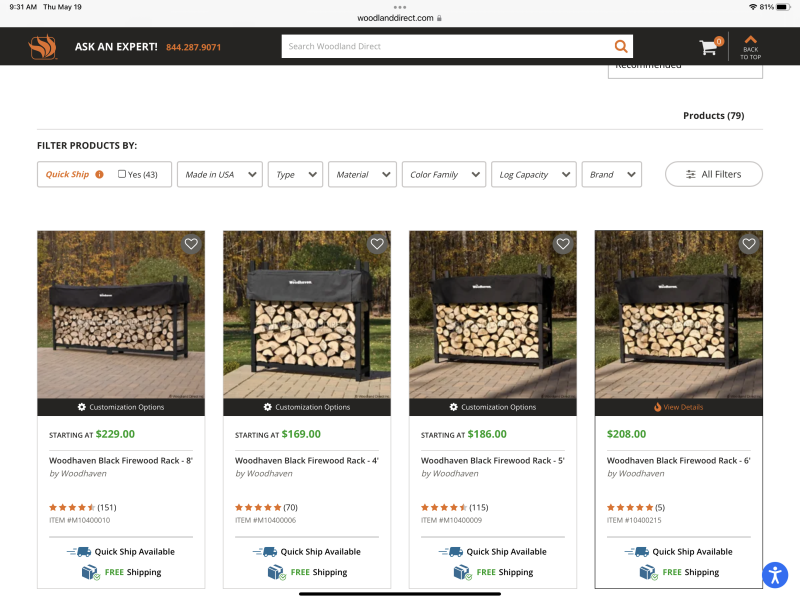800x600 pixels.
Task: Click the Quick Ship info icon
Action: (99, 174)
